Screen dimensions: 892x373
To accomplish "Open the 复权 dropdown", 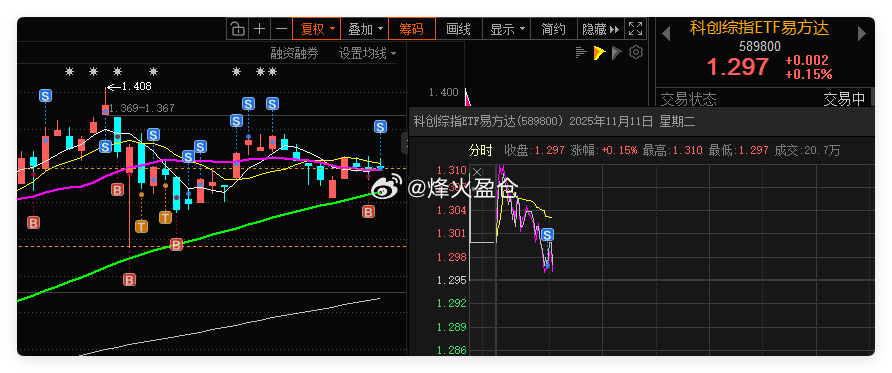I will (317, 28).
